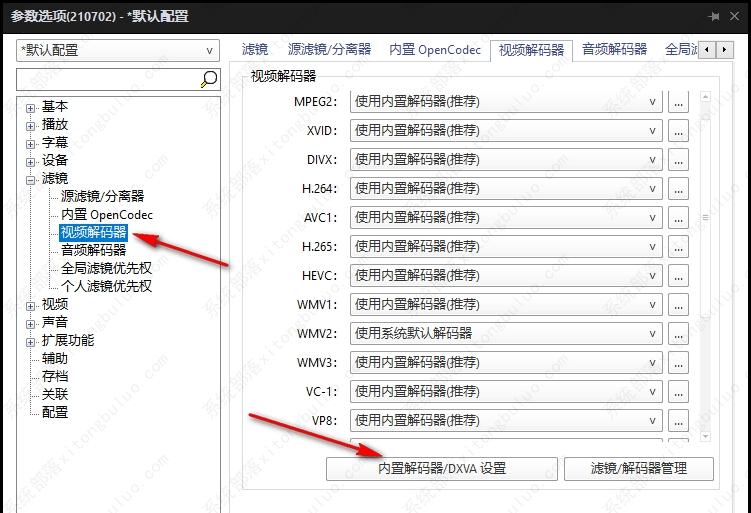Open H.265 decoder options ellipsis button
This screenshot has width=751, height=513.
coord(678,247)
